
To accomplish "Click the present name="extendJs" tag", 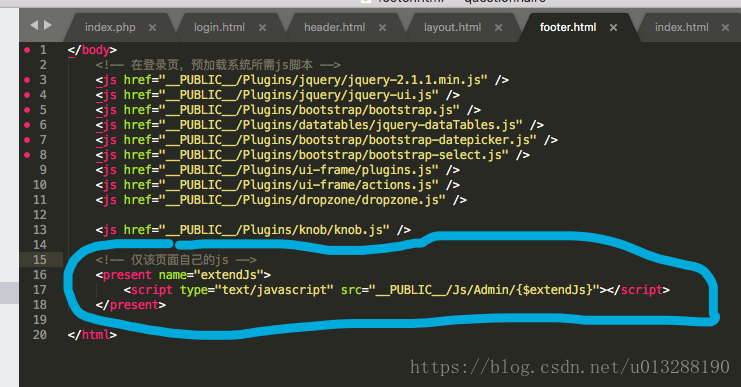I will [x=183, y=275].
